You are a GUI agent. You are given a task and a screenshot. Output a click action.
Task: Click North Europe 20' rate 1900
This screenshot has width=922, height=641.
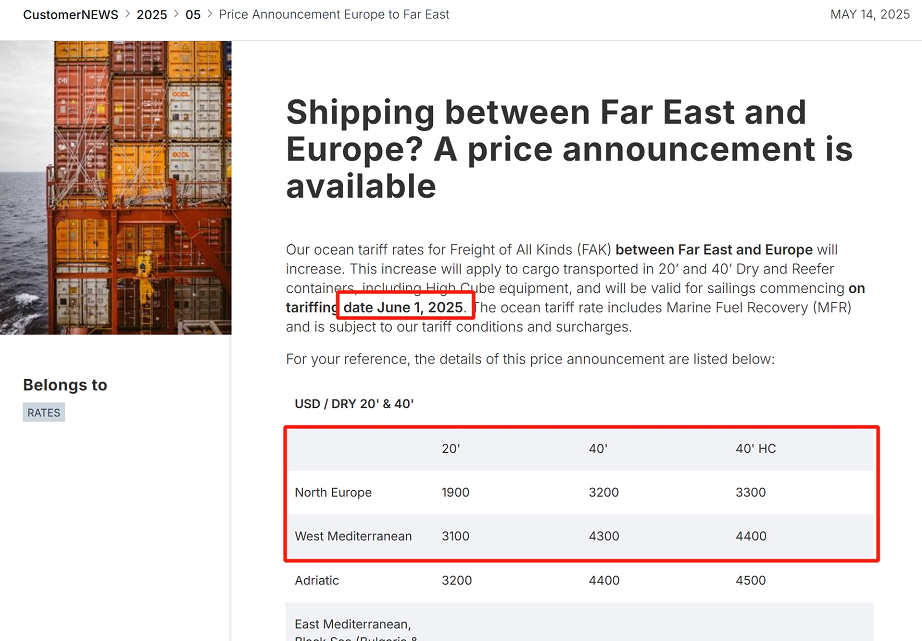(x=456, y=492)
